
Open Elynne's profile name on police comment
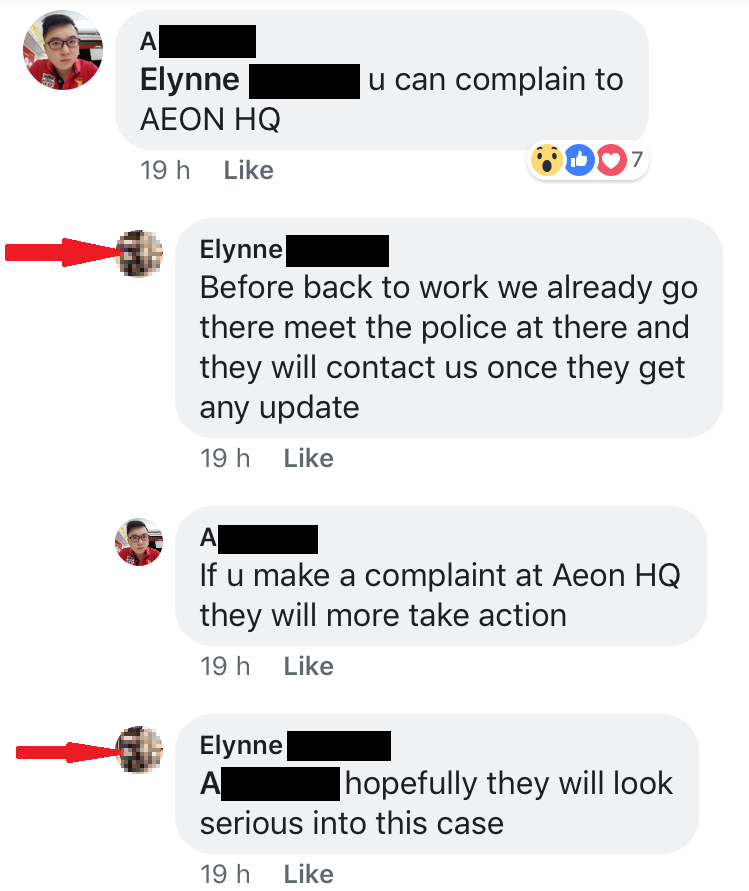(x=294, y=250)
